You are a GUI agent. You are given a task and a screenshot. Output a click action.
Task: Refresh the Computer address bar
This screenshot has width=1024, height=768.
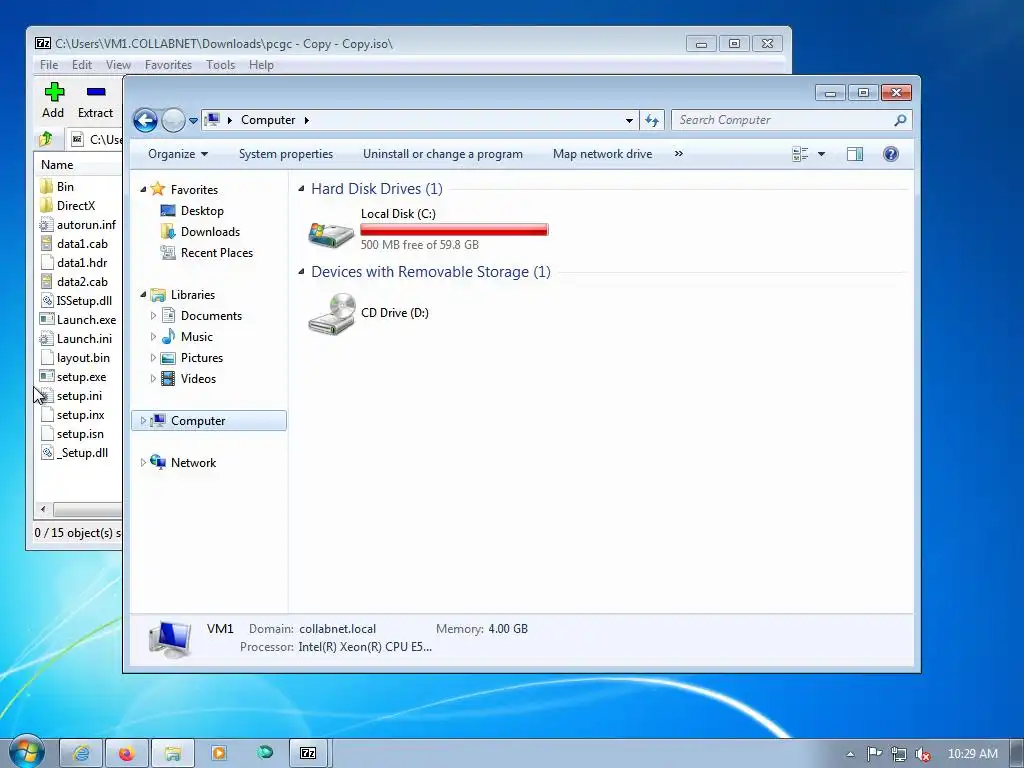(652, 120)
